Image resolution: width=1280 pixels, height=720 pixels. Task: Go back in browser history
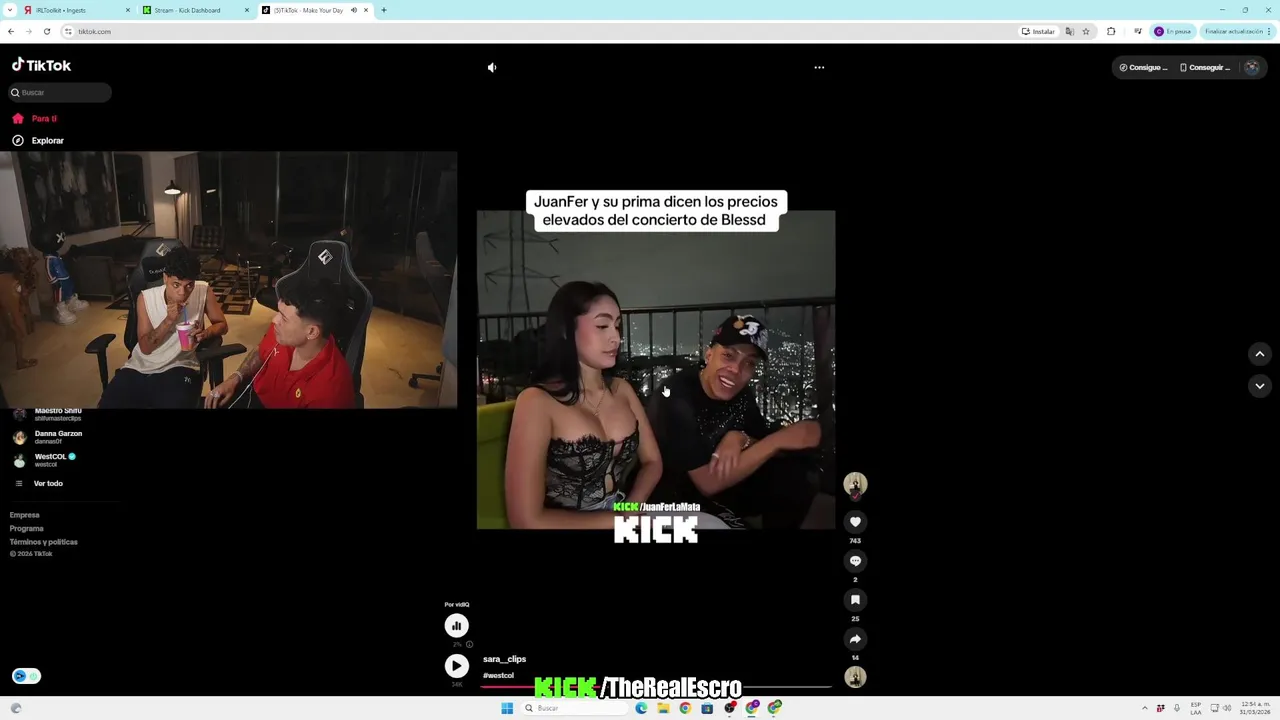click(x=11, y=31)
